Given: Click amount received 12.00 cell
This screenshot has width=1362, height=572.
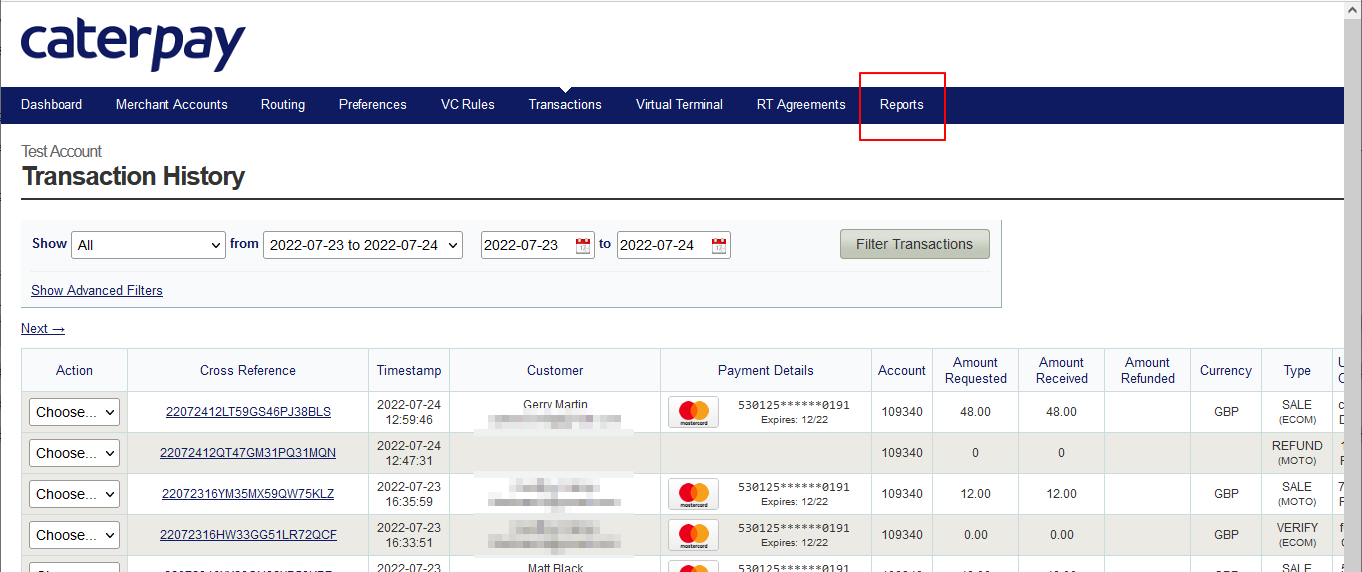Looking at the screenshot, I should tap(1062, 494).
